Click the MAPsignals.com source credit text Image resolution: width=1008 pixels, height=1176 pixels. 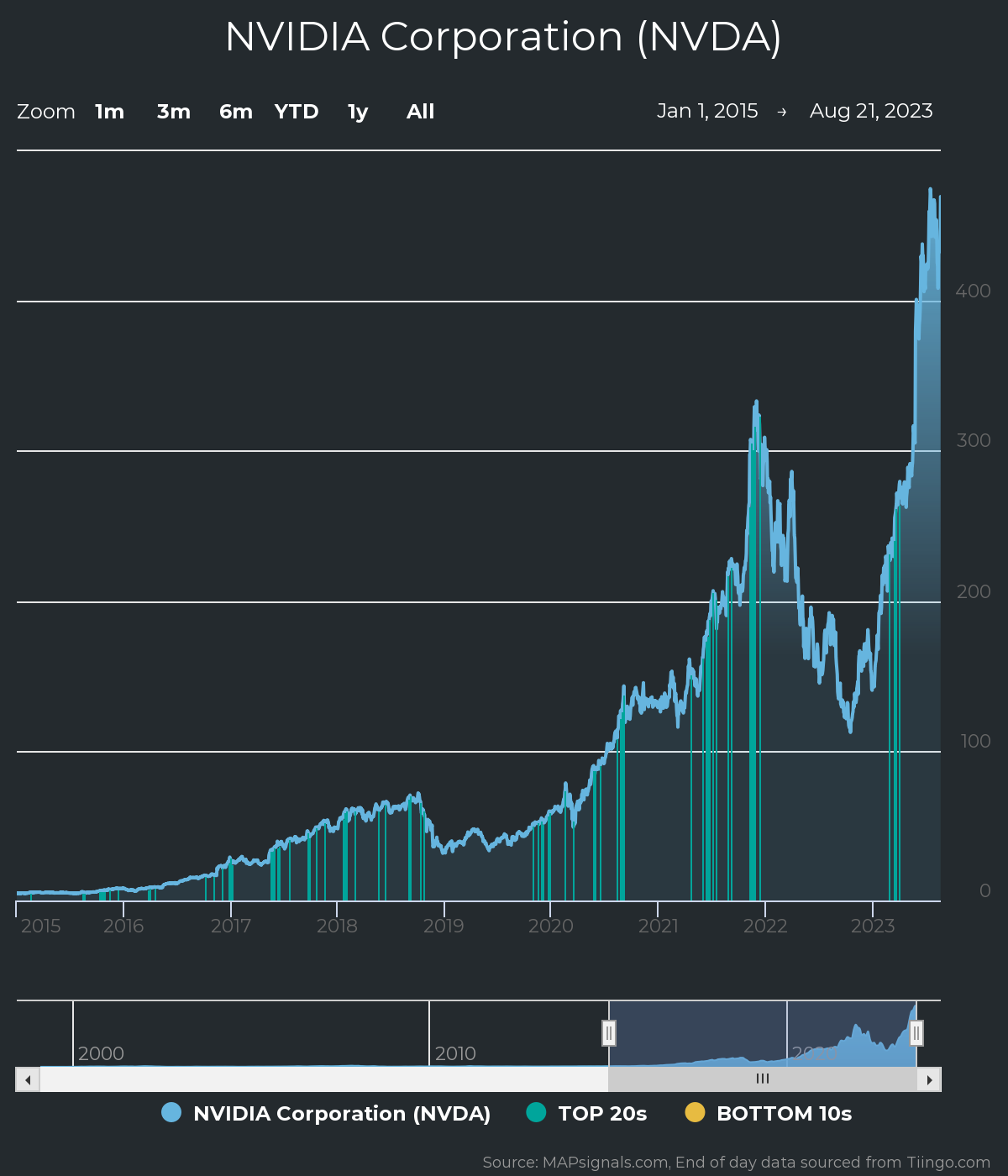click(737, 1163)
